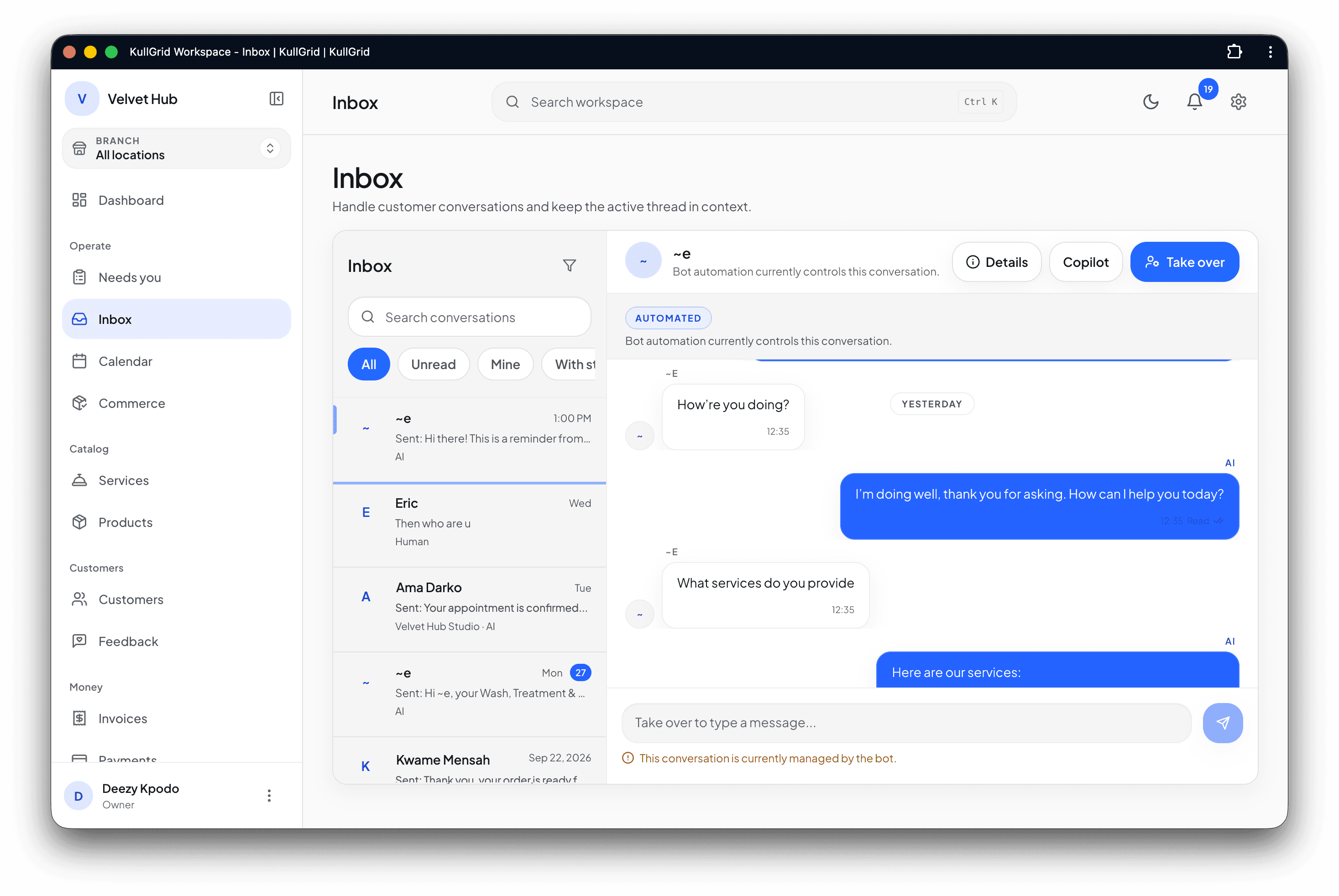
Task: Open notifications bell with 19 badge
Action: click(x=1194, y=102)
